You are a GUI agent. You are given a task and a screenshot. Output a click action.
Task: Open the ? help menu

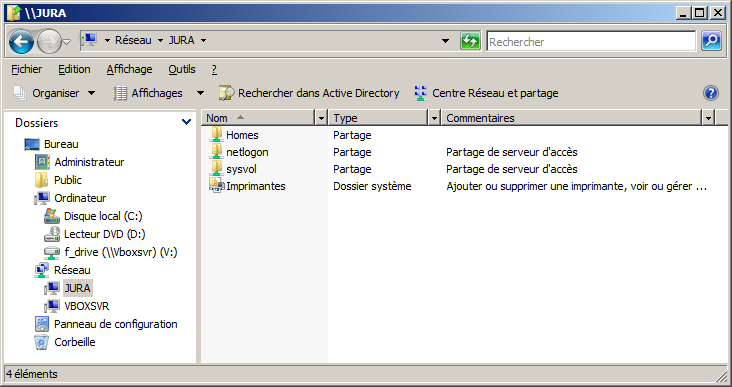(214, 69)
